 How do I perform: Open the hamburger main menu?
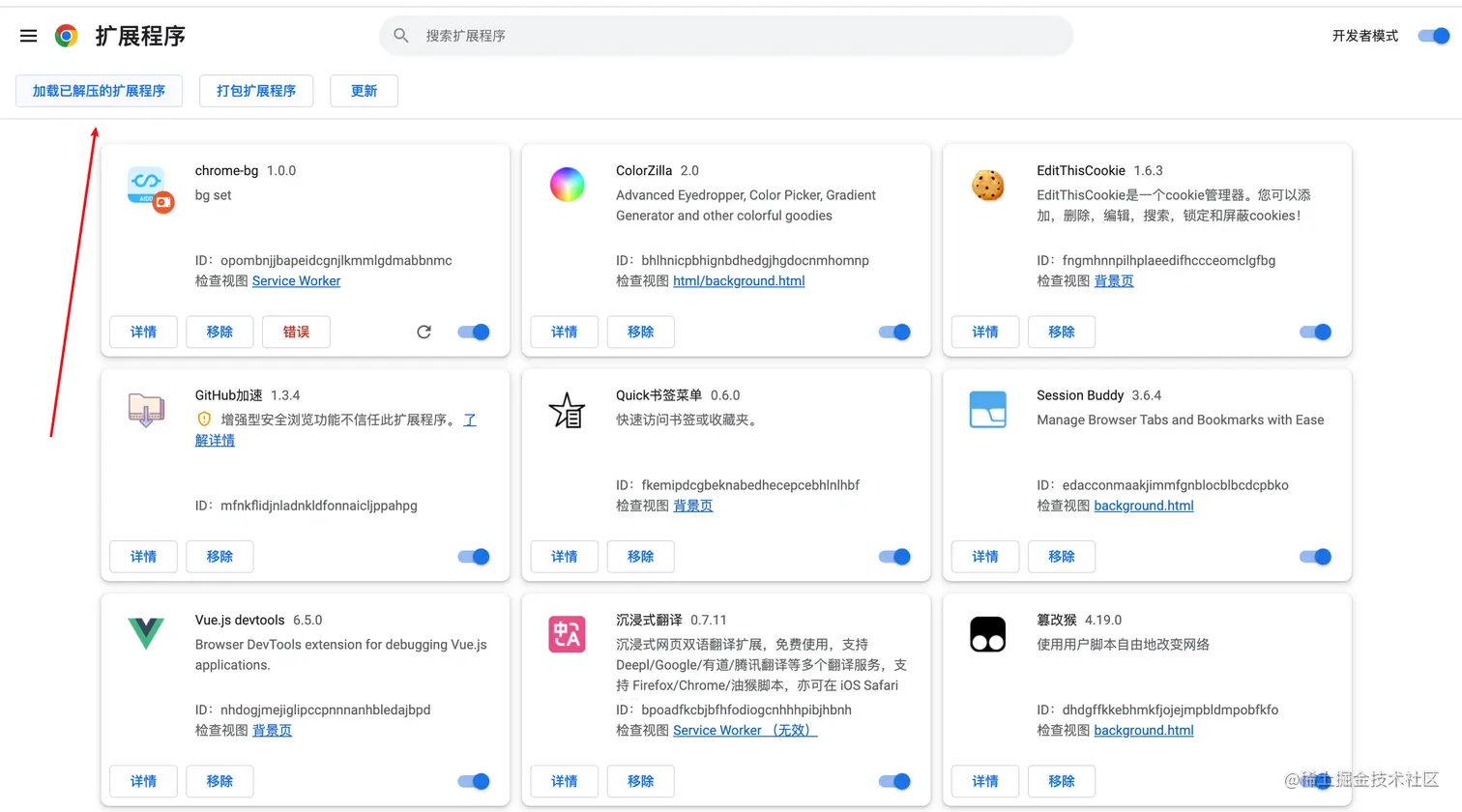pos(29,36)
